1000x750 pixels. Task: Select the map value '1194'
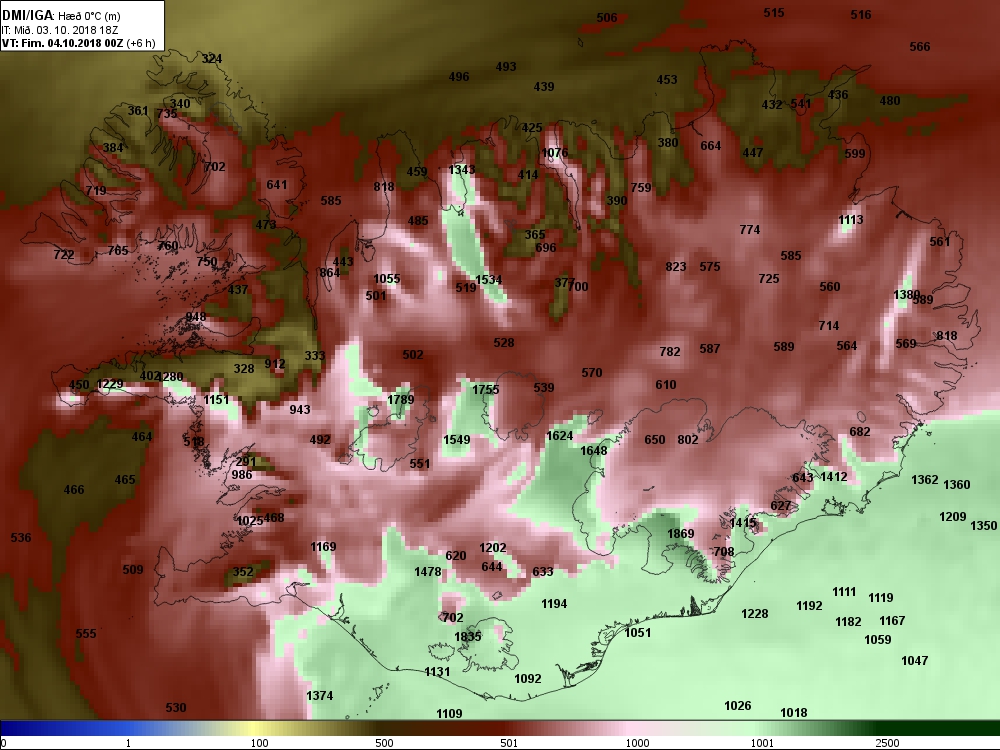(554, 603)
